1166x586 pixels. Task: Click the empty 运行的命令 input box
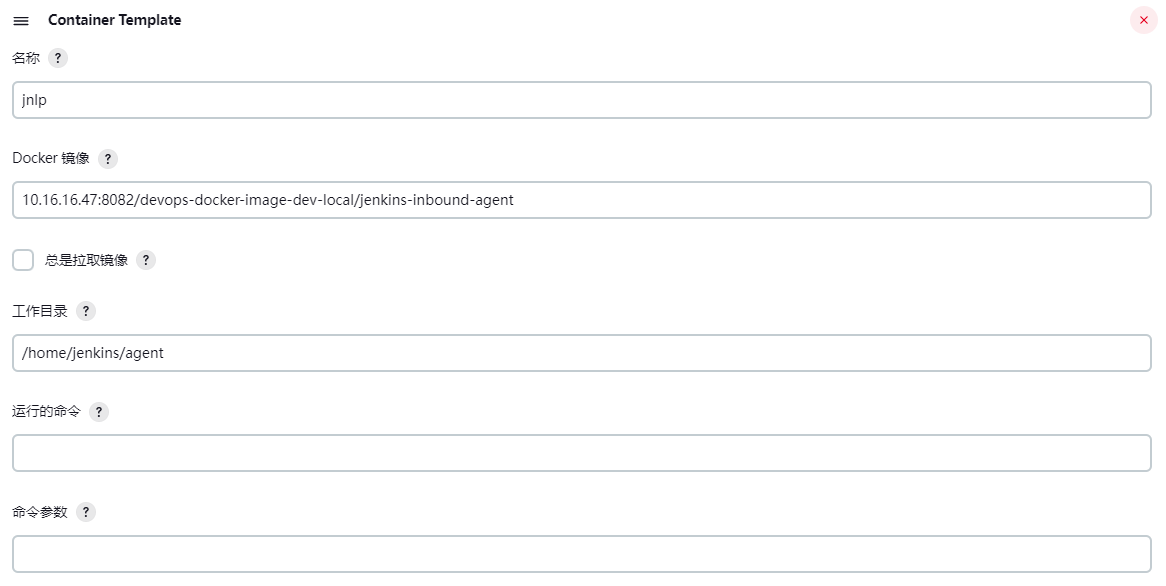click(581, 453)
